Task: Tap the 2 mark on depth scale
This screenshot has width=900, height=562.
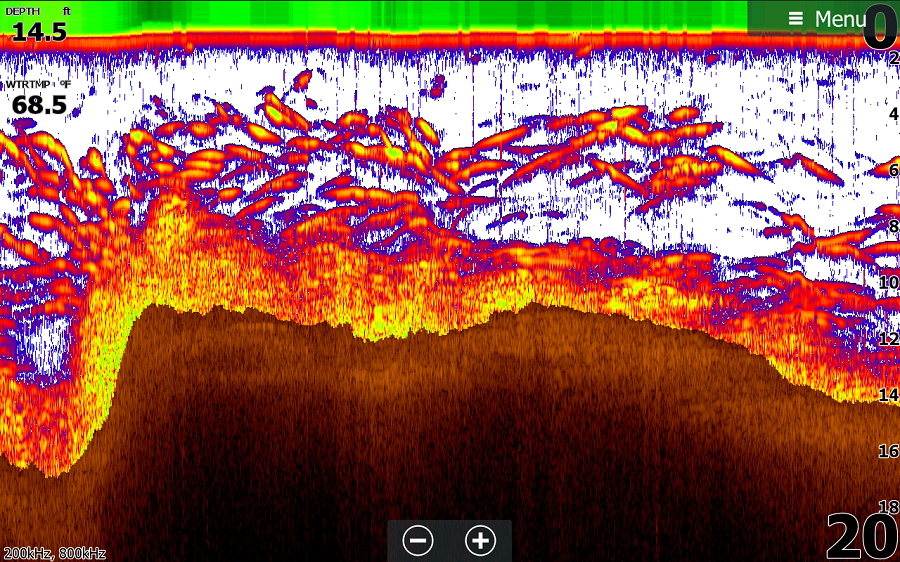Action: [x=893, y=59]
